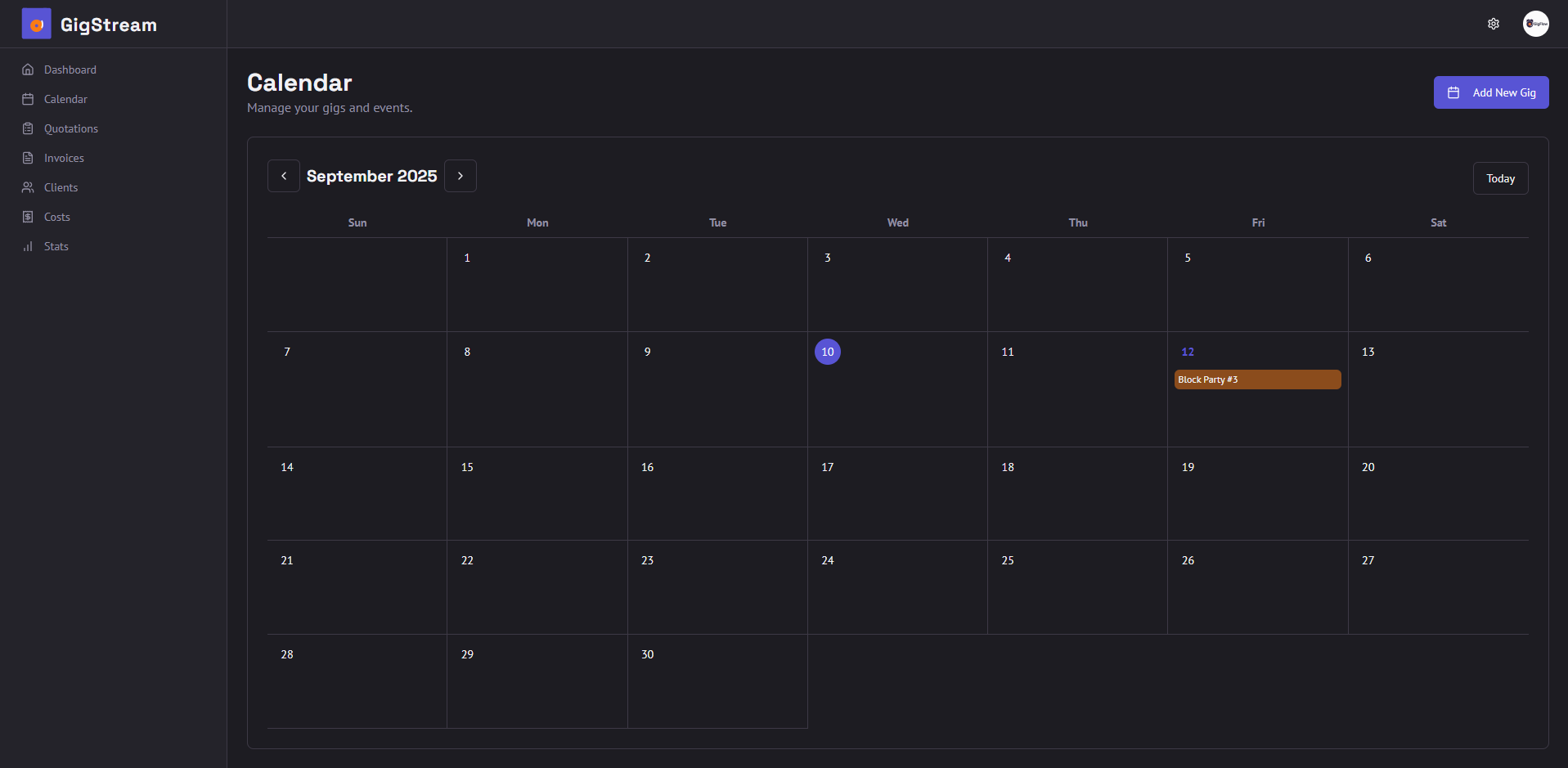Select Invoices from the navigation menu

[x=63, y=158]
